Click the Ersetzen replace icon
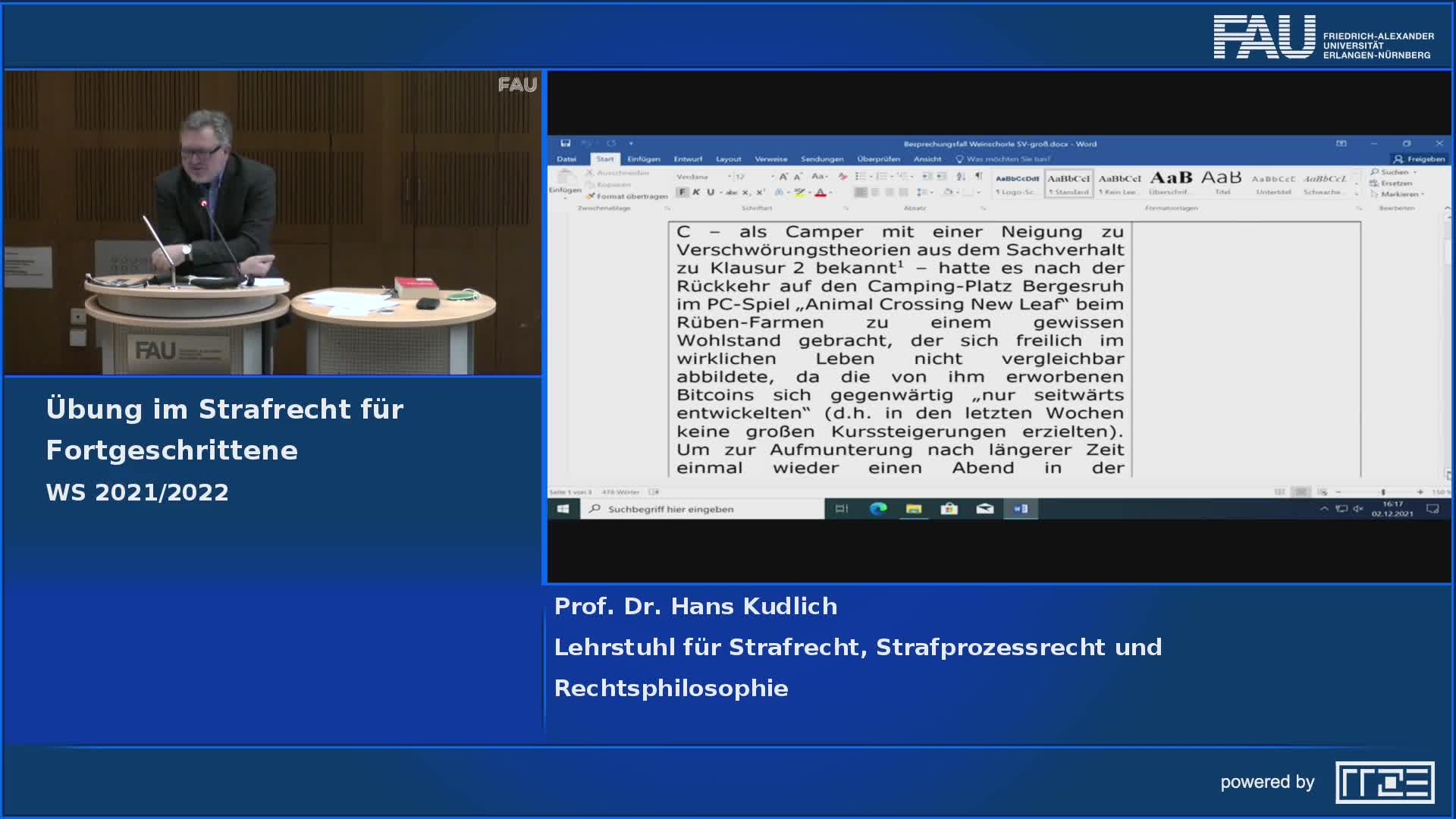Image resolution: width=1456 pixels, height=819 pixels. 1374,184
